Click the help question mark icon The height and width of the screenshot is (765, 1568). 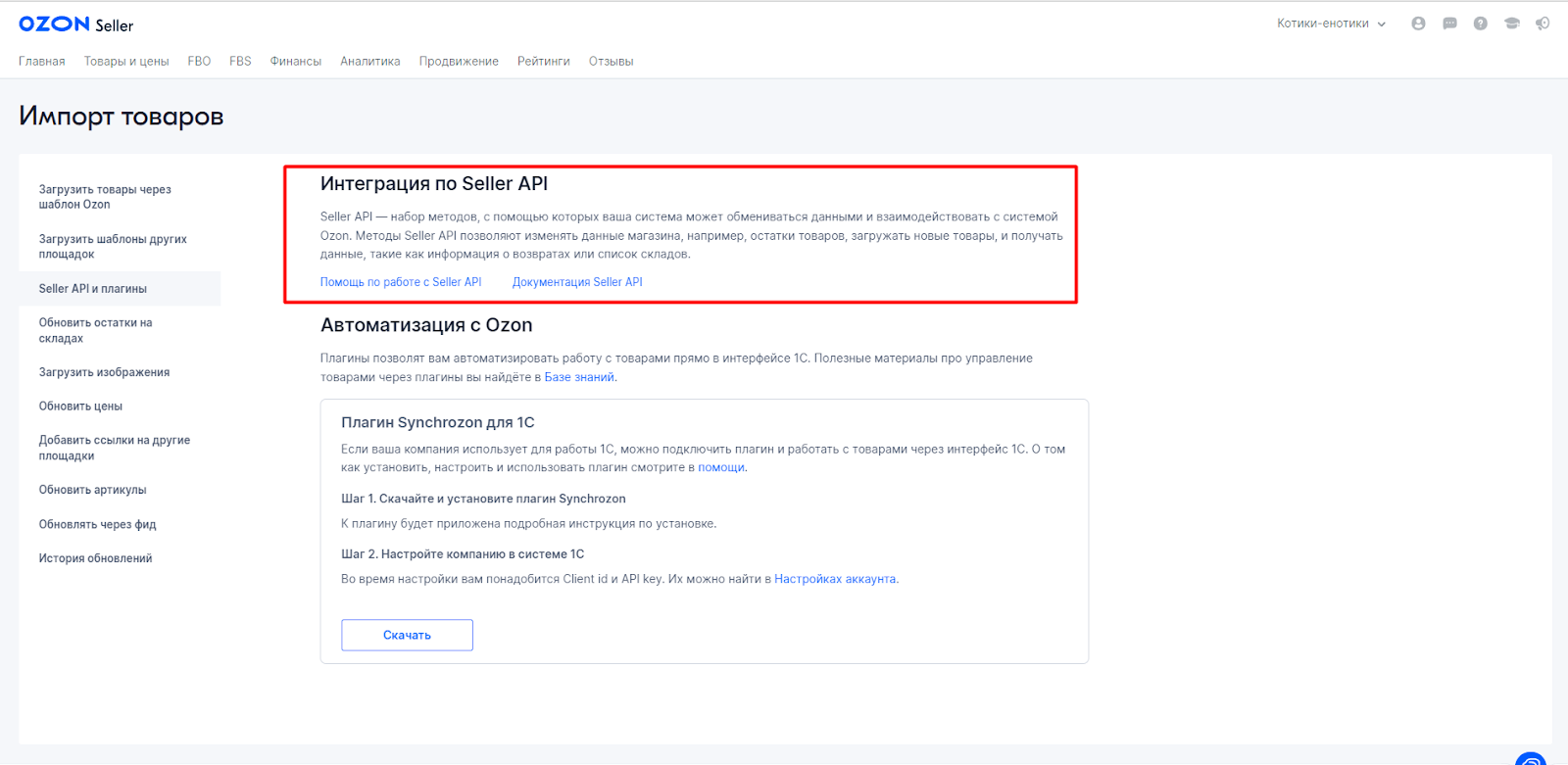click(1480, 24)
